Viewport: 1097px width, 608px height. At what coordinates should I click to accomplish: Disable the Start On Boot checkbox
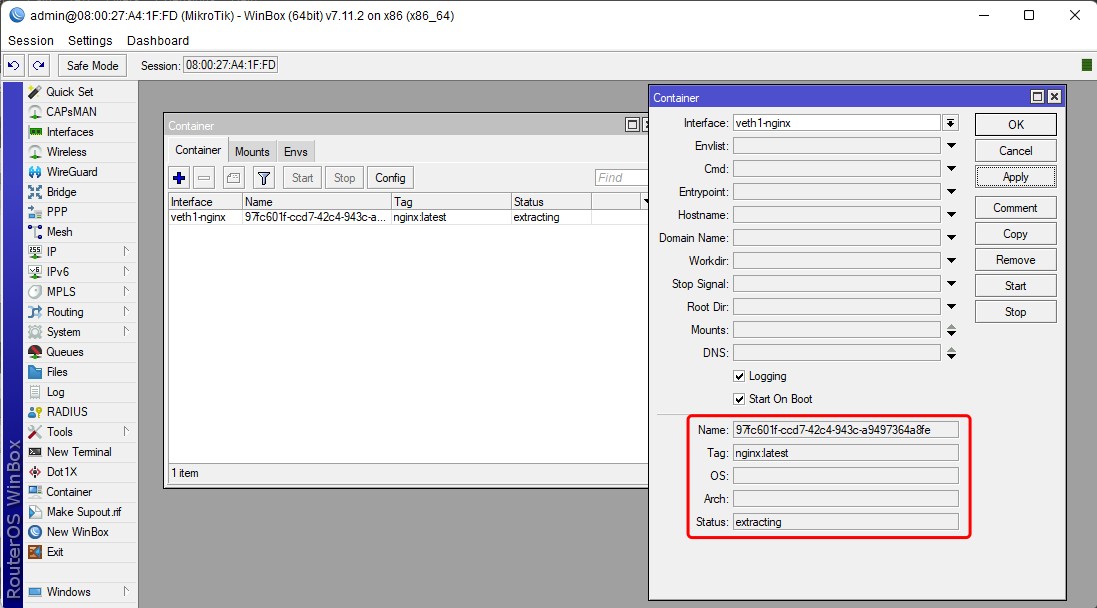click(x=739, y=399)
